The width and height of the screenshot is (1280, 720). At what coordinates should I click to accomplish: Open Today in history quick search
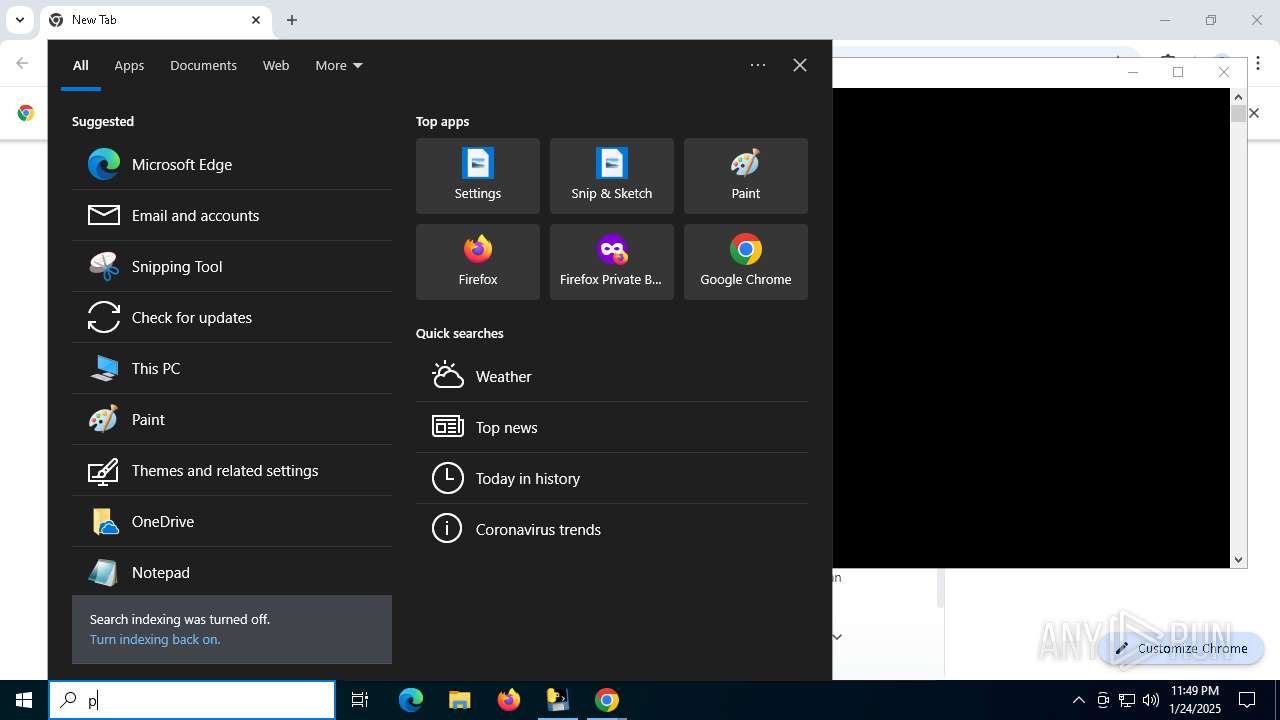[612, 478]
